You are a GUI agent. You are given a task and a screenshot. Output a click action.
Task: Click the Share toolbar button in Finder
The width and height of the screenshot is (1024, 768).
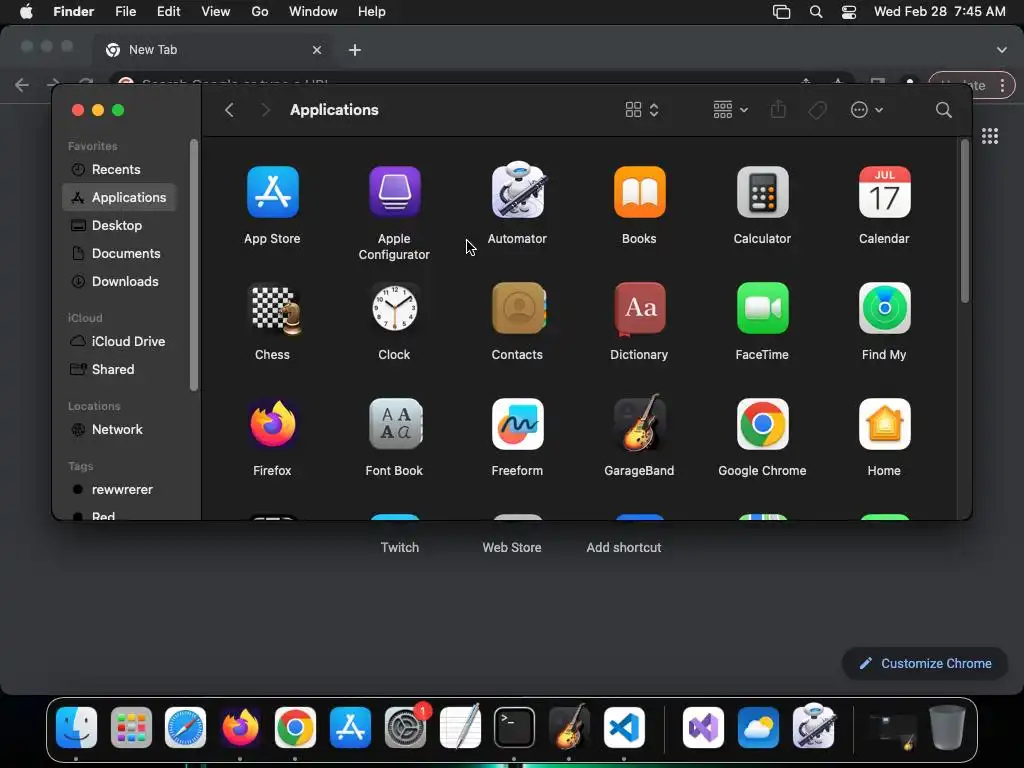click(x=778, y=109)
